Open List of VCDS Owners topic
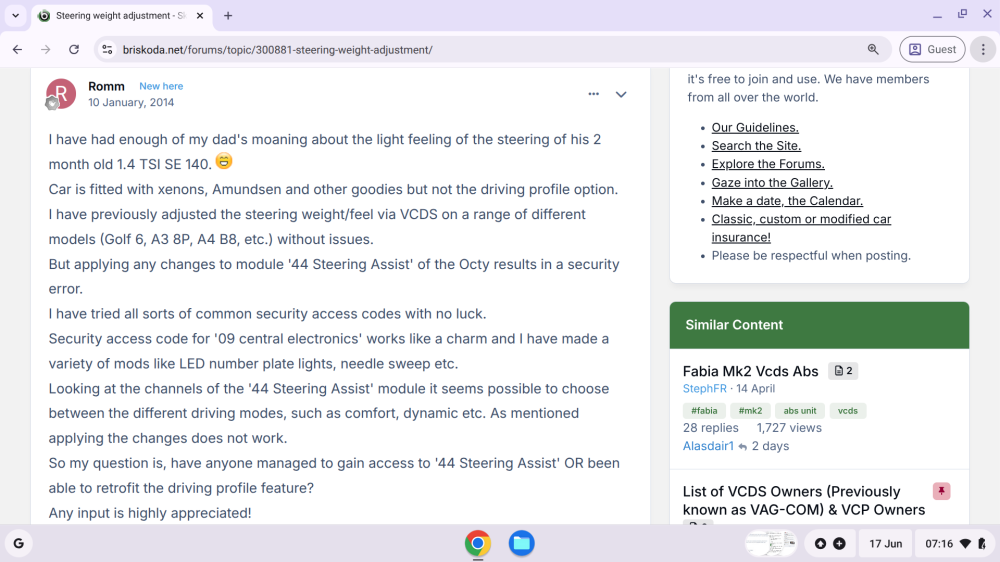Screen dimensions: 1000x562 pyautogui.click(x=804, y=501)
